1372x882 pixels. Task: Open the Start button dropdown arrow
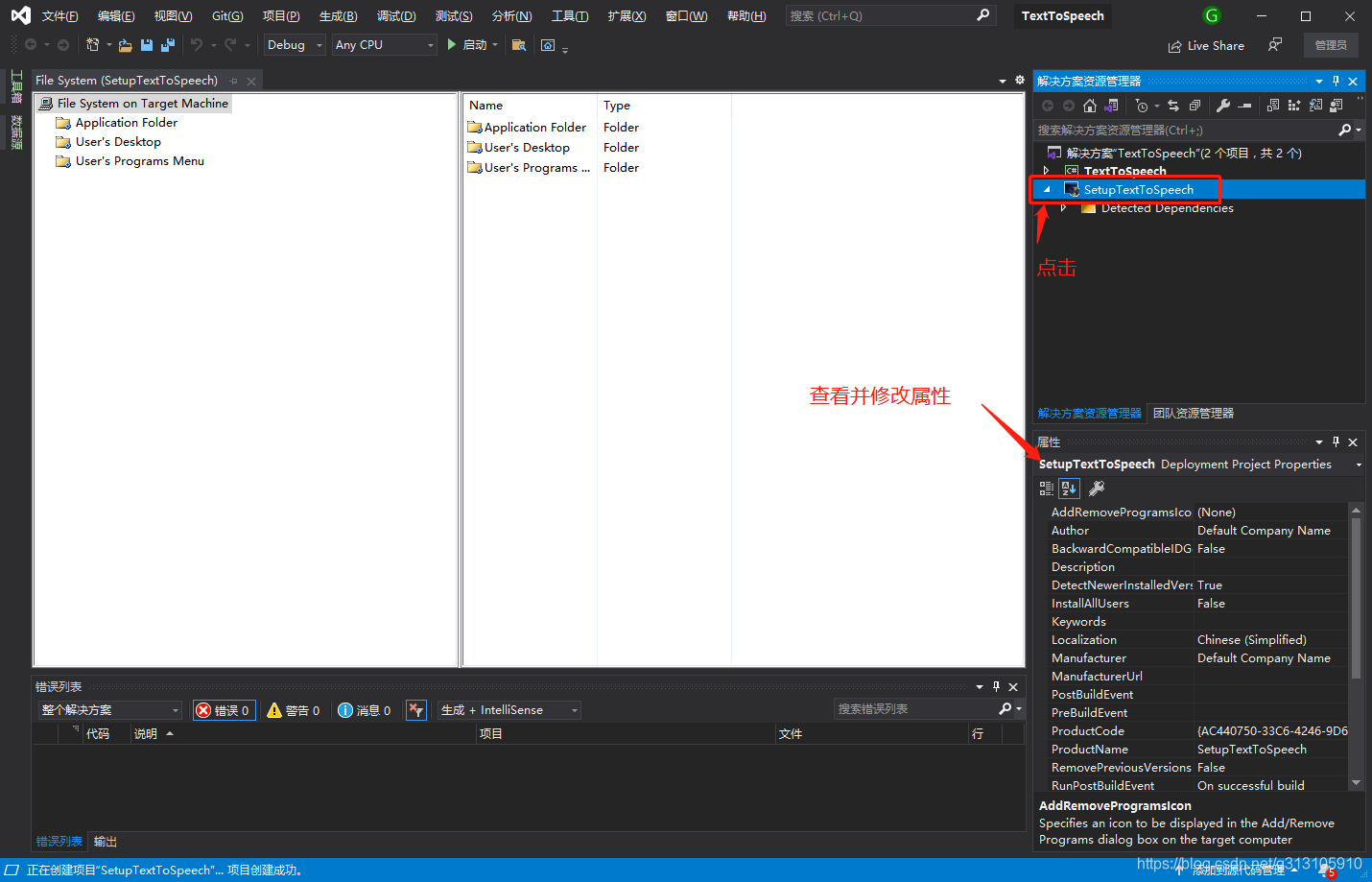point(495,45)
